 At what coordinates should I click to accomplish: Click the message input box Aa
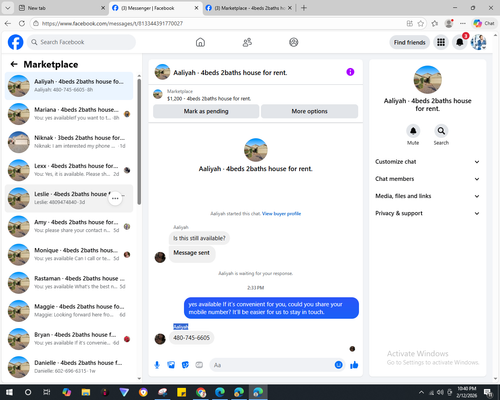(x=277, y=365)
